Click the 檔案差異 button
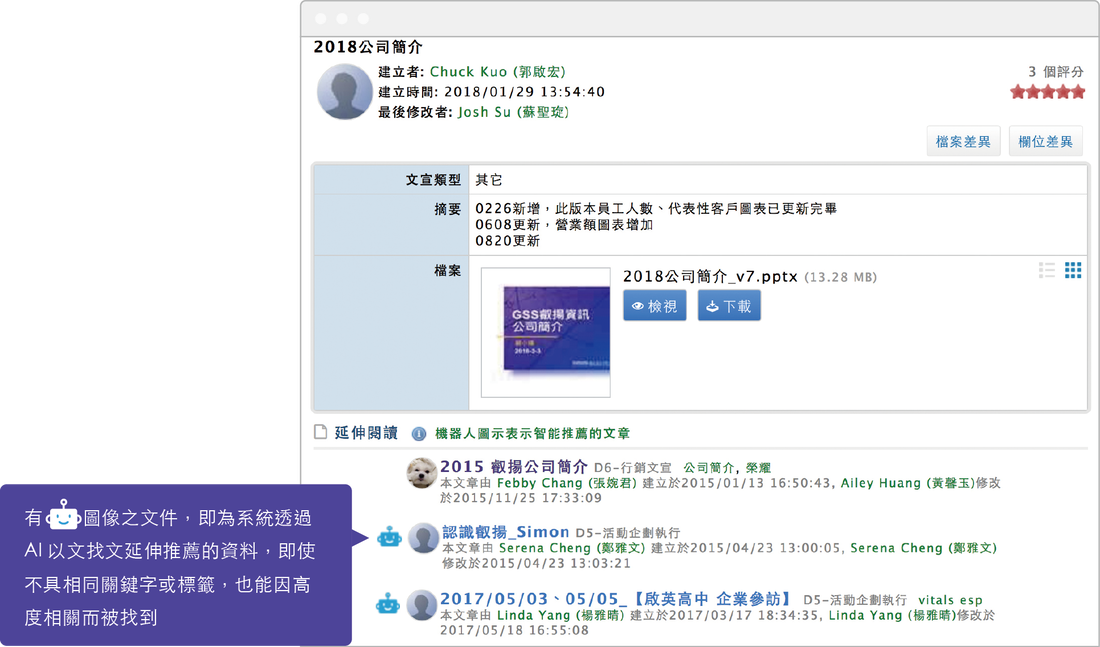 [963, 142]
